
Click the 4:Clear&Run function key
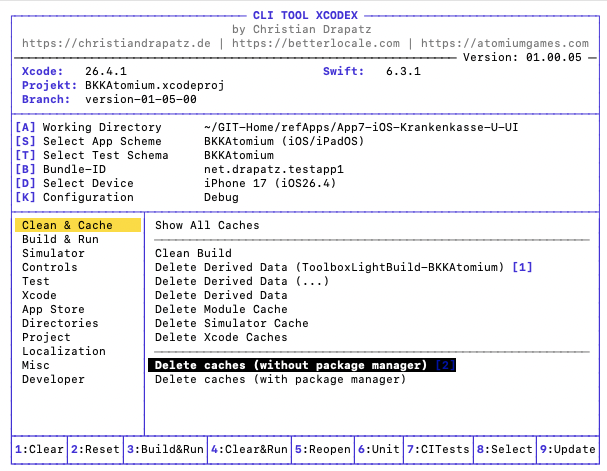(x=249, y=449)
